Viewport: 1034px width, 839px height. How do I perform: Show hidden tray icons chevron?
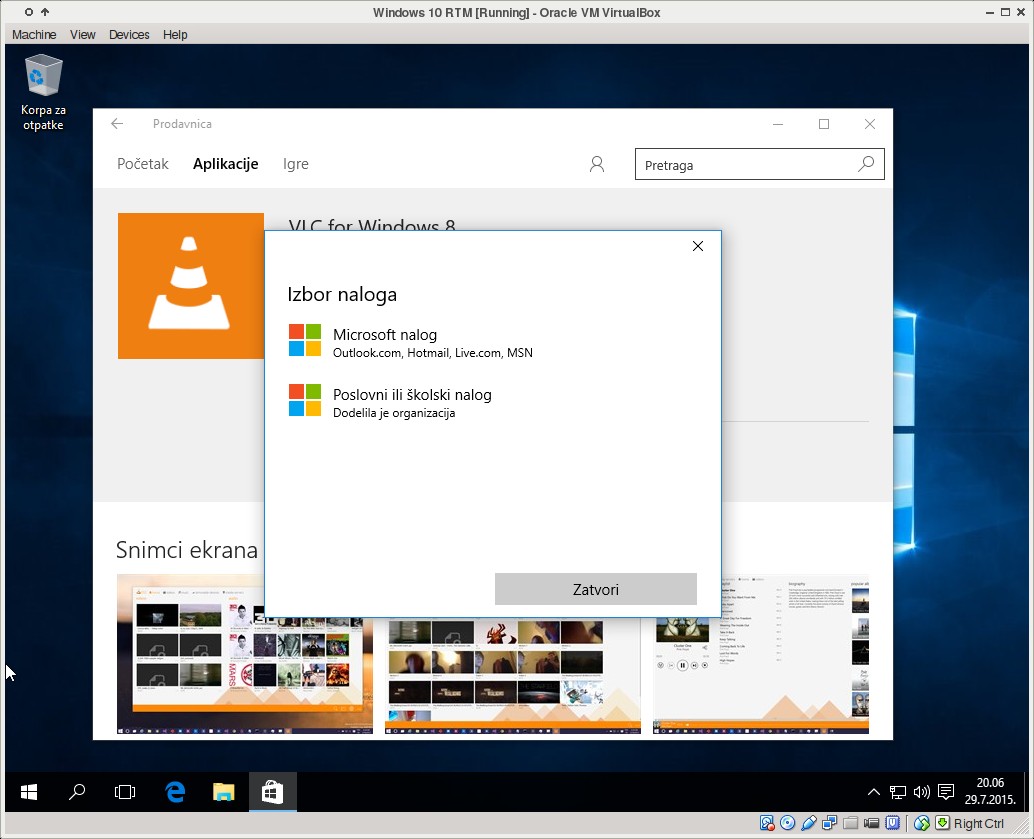click(874, 792)
